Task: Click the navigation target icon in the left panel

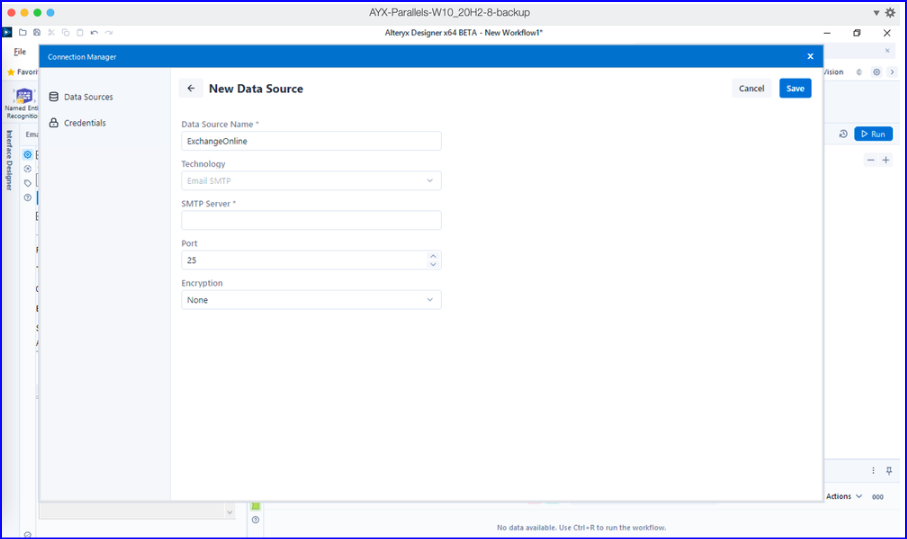Action: 27,169
